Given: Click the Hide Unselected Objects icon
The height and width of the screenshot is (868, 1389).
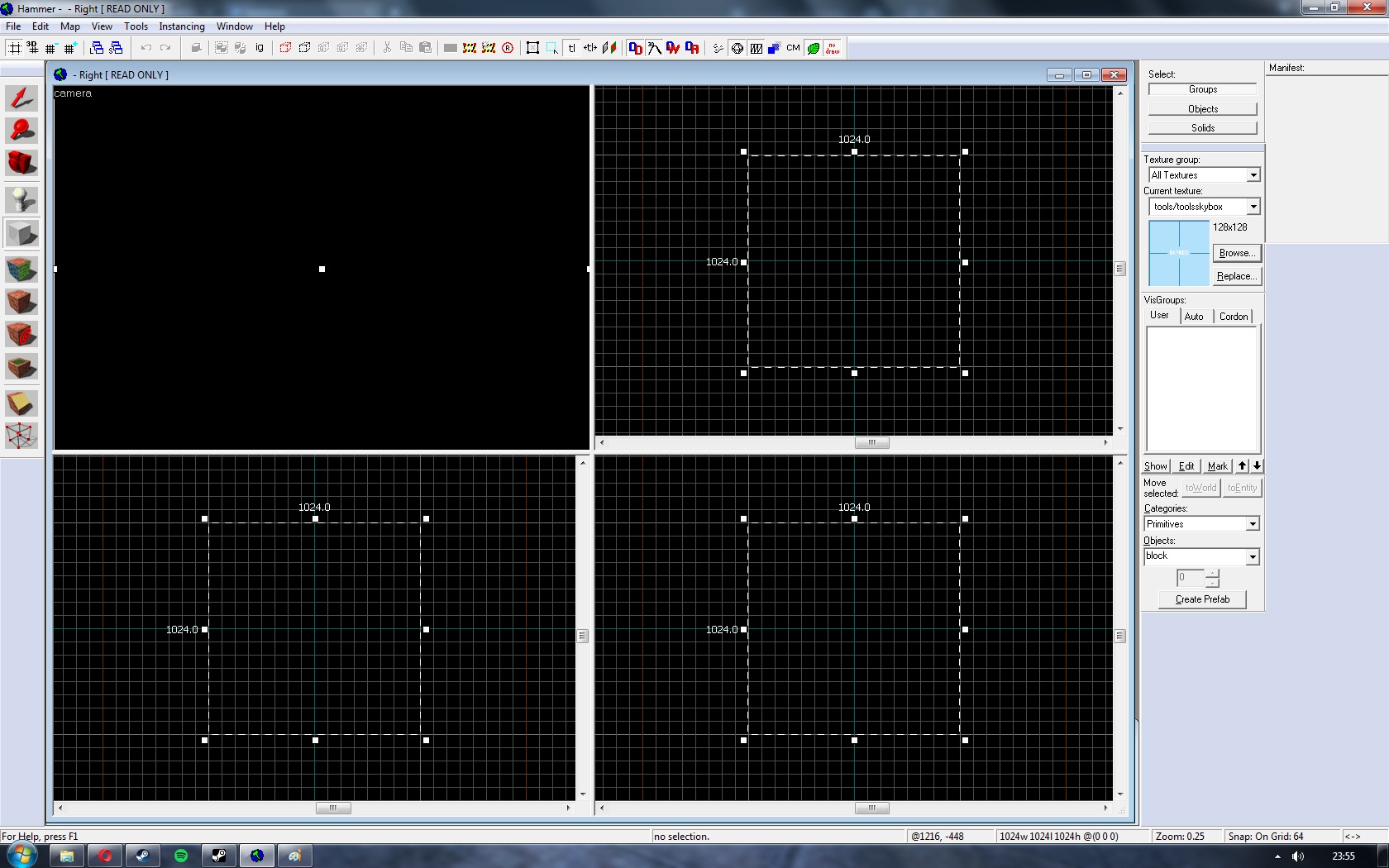Looking at the screenshot, I should point(304,48).
